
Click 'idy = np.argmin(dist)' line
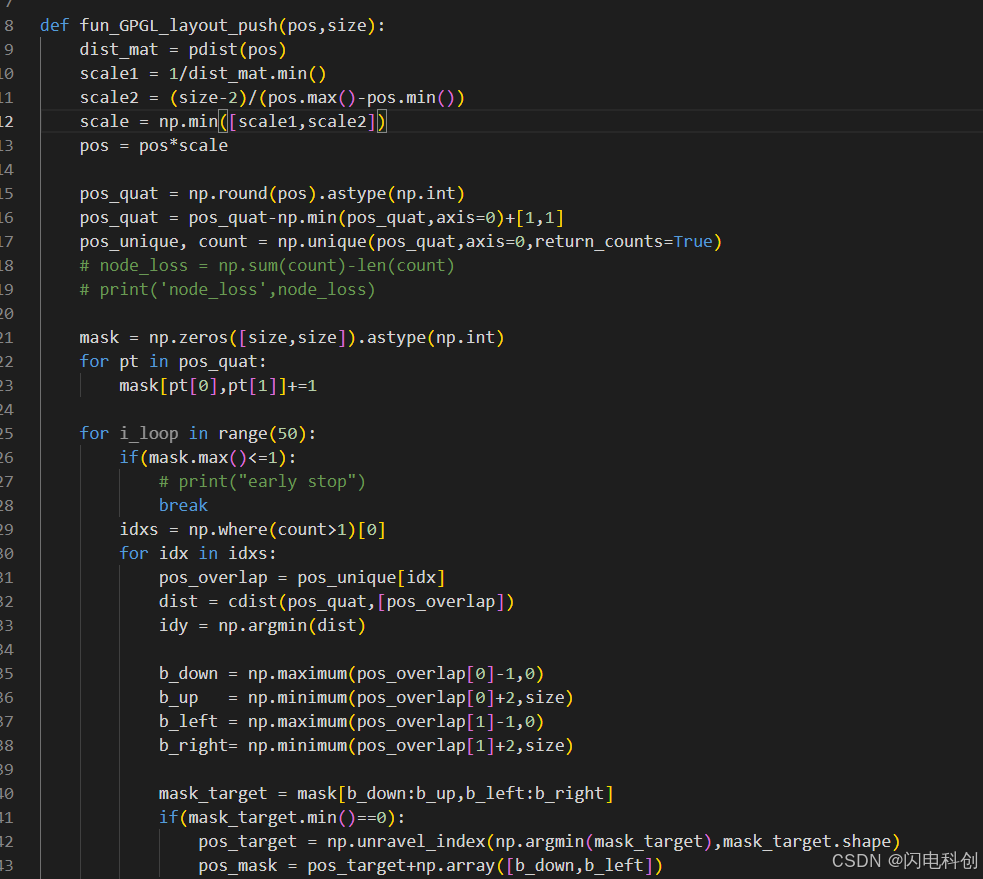(x=261, y=626)
